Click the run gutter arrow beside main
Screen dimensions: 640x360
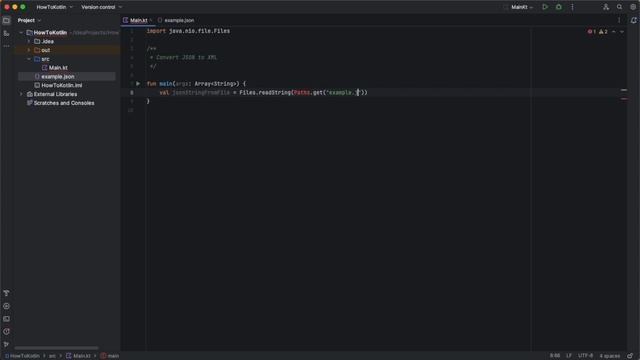pyautogui.click(x=138, y=84)
